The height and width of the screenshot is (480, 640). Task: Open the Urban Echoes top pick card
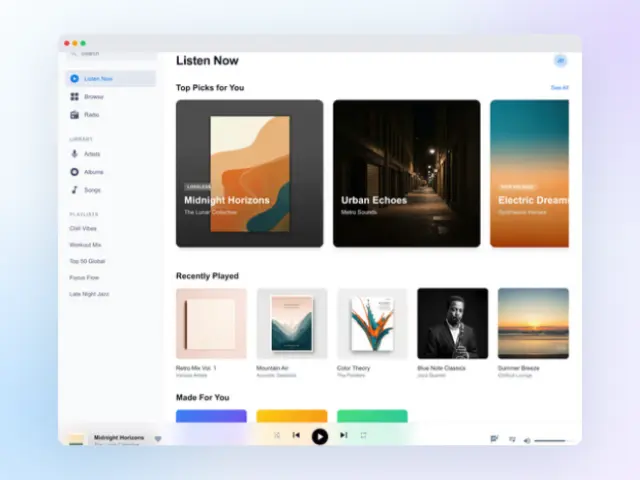tap(407, 173)
